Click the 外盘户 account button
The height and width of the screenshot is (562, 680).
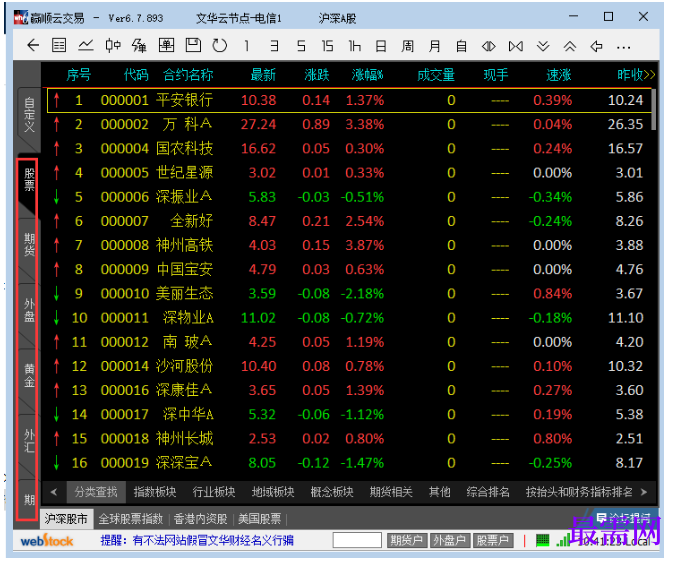click(x=449, y=541)
